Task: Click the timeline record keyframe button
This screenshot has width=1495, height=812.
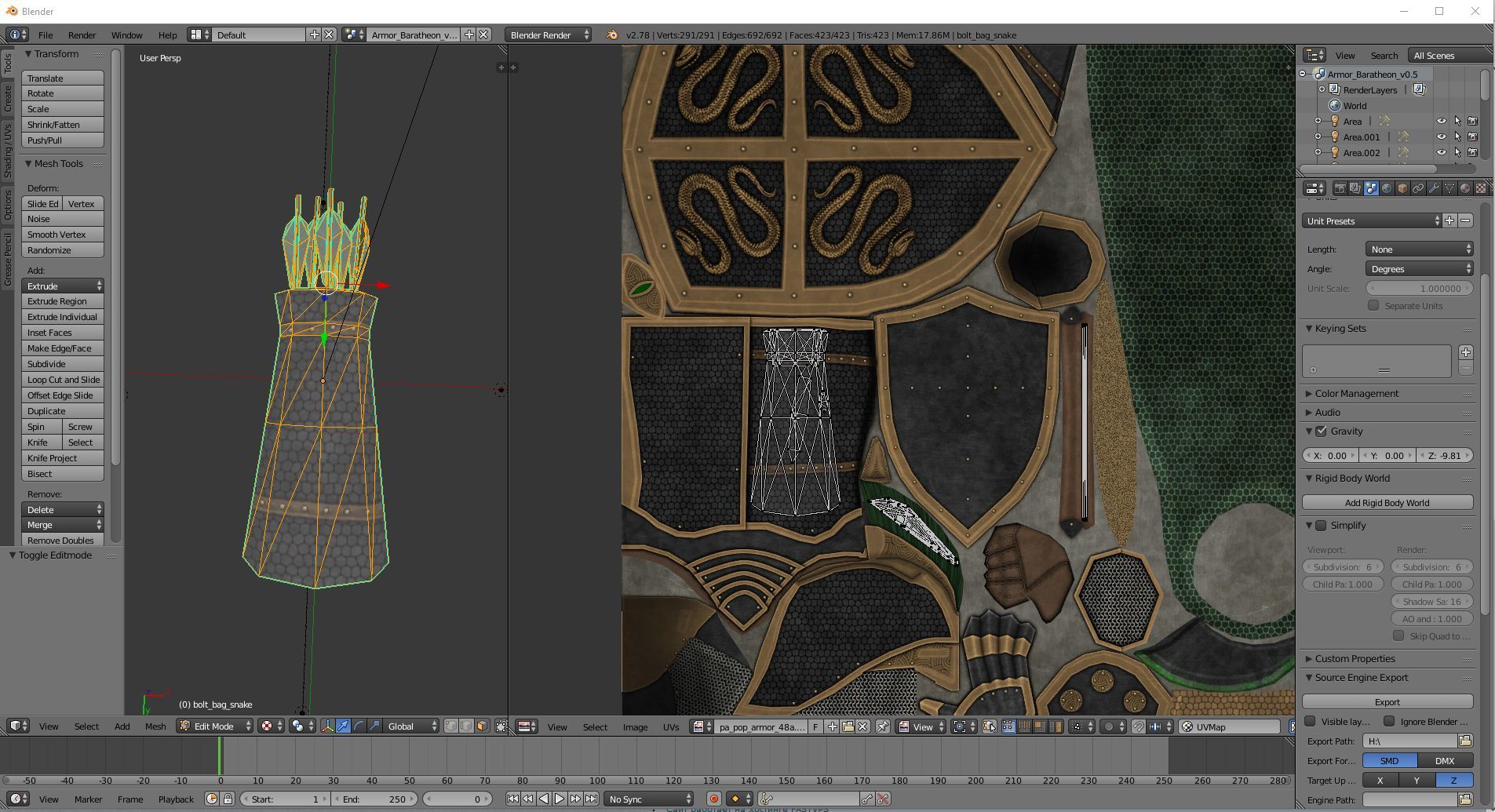Action: tap(713, 799)
